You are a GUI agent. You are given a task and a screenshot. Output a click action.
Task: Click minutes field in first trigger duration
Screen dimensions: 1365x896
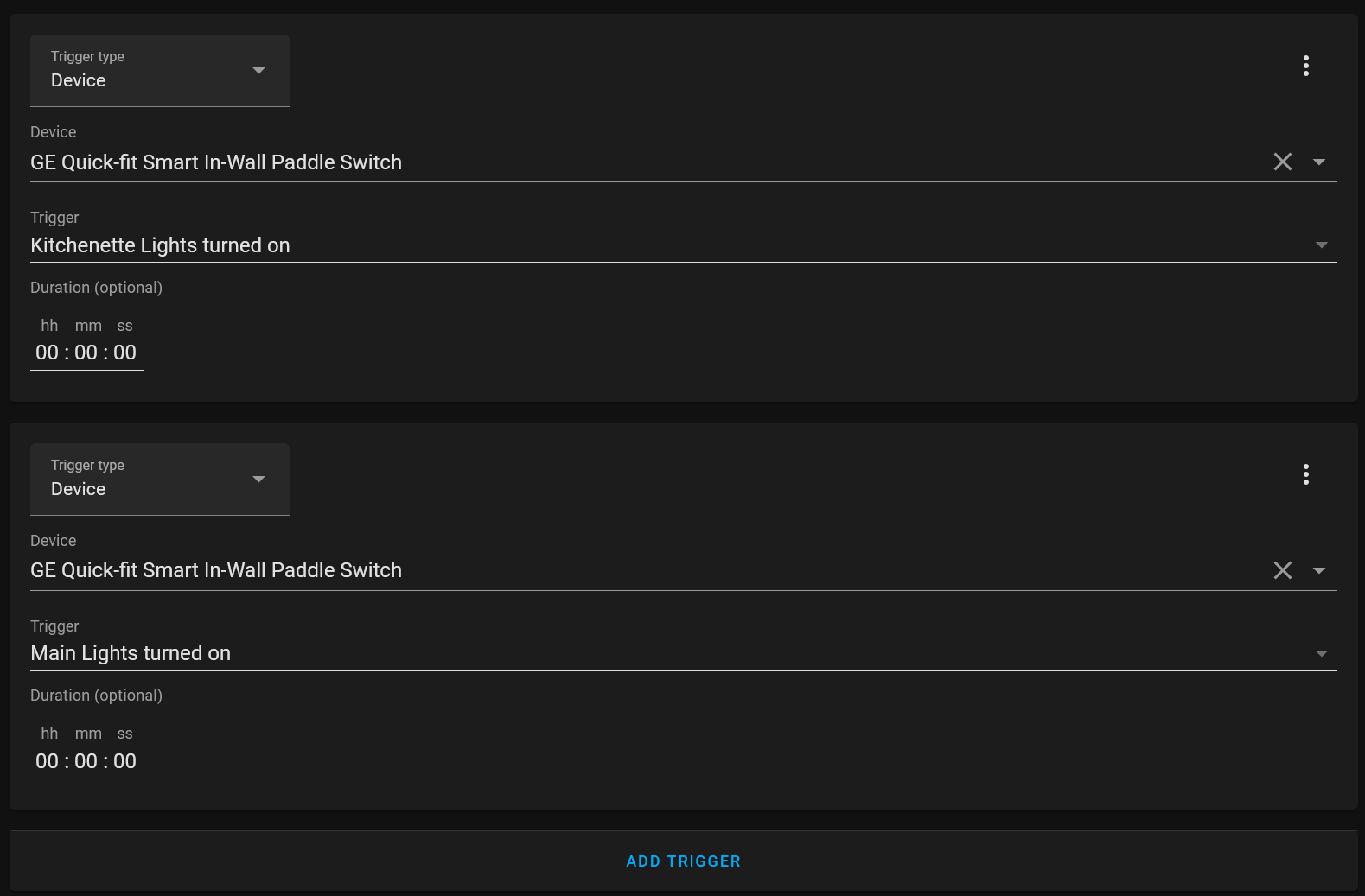tap(86, 353)
